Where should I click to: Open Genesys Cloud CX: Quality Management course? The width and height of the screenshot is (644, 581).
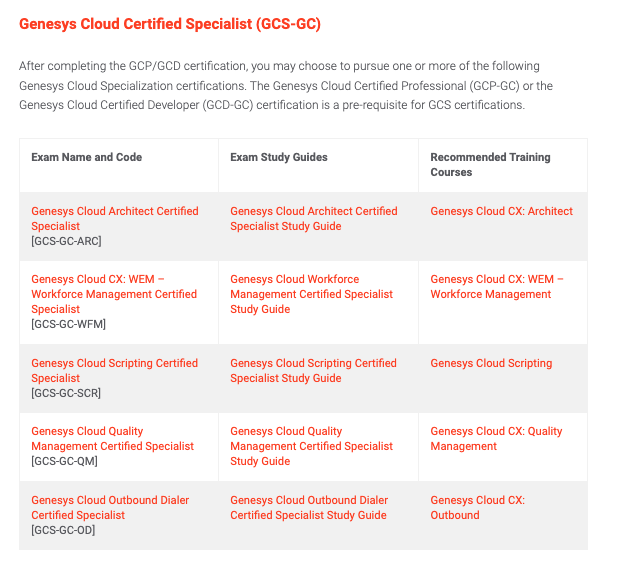pyautogui.click(x=496, y=438)
